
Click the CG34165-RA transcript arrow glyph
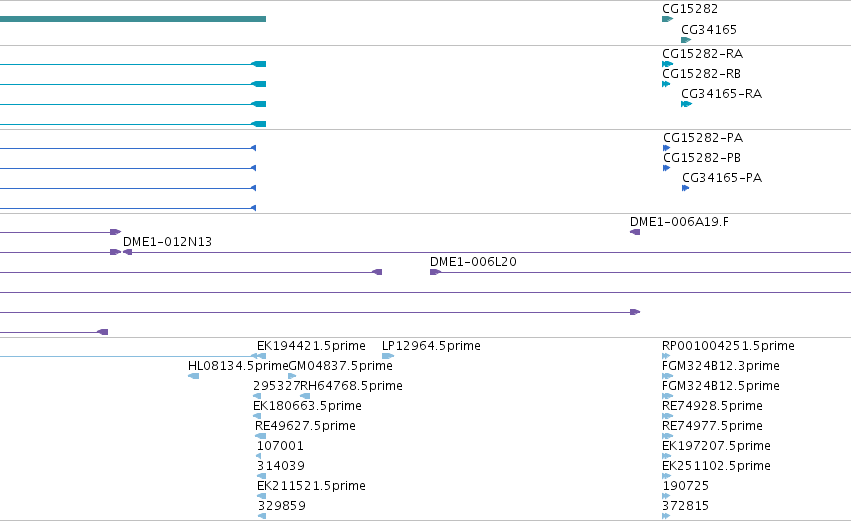687,104
